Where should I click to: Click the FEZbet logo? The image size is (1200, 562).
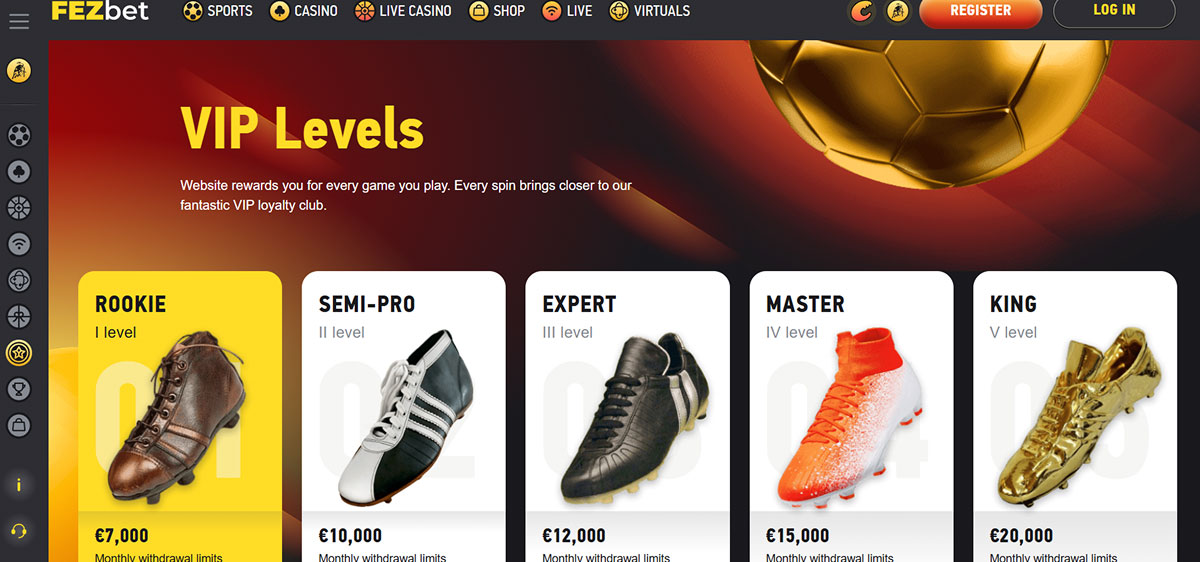[100, 11]
